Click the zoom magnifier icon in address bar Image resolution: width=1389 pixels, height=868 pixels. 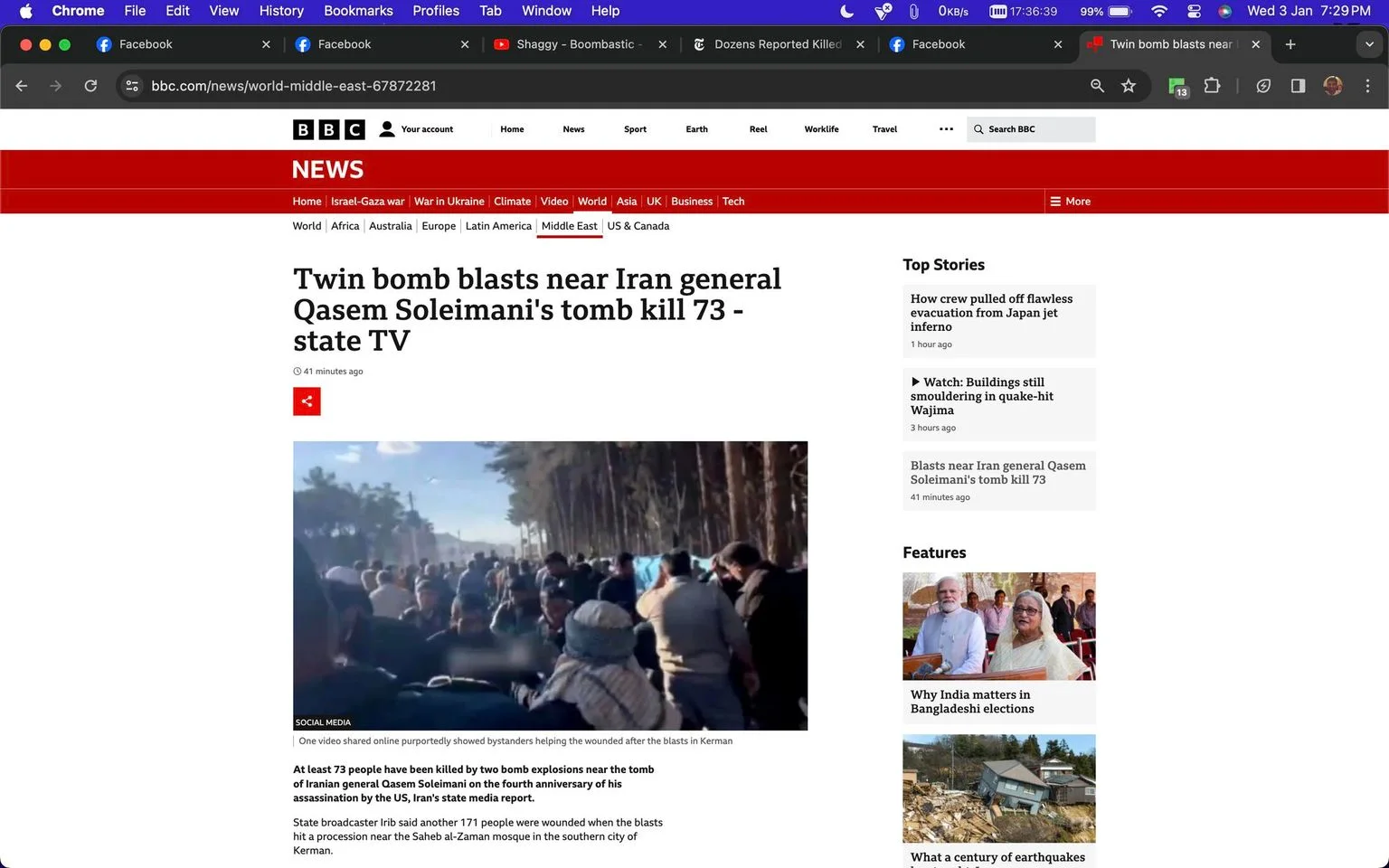[x=1097, y=86]
